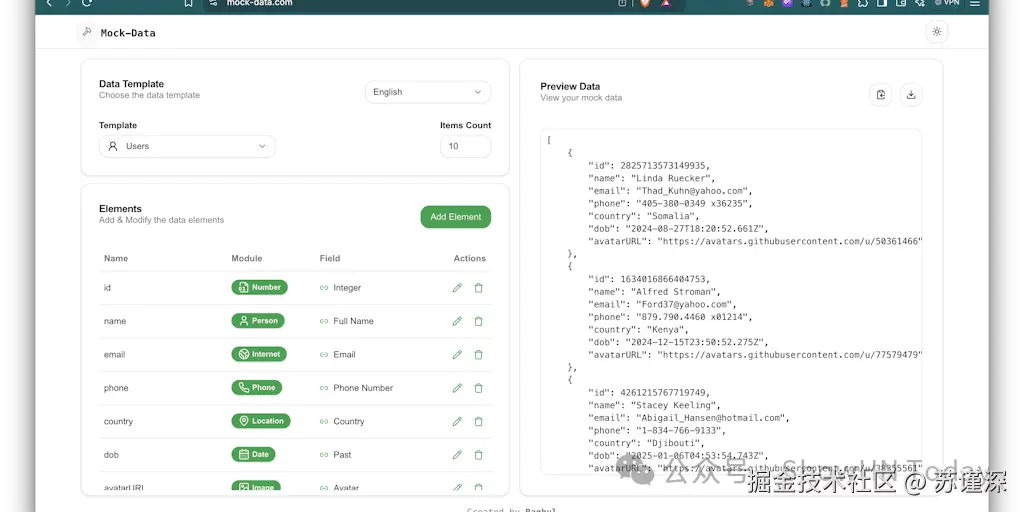The height and width of the screenshot is (512, 1024).
Task: Click the 'dob' name cell
Action: pos(111,455)
